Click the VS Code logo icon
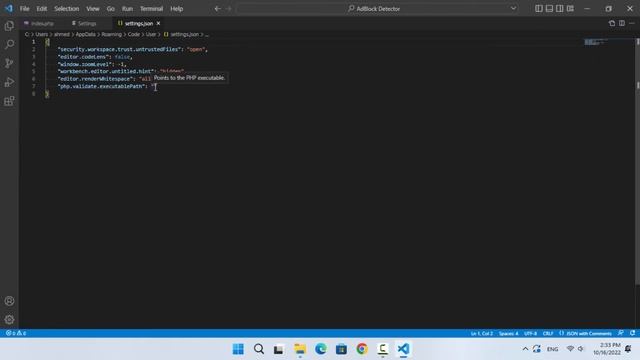The height and width of the screenshot is (360, 640). [x=9, y=8]
